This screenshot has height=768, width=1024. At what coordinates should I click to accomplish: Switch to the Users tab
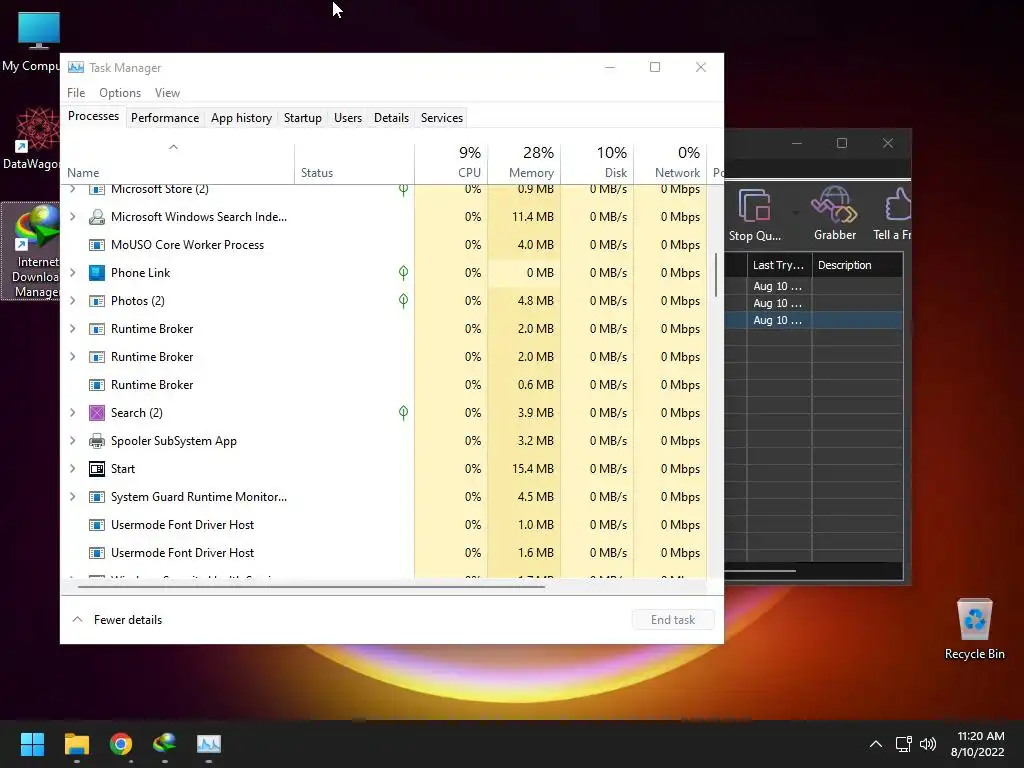click(347, 118)
